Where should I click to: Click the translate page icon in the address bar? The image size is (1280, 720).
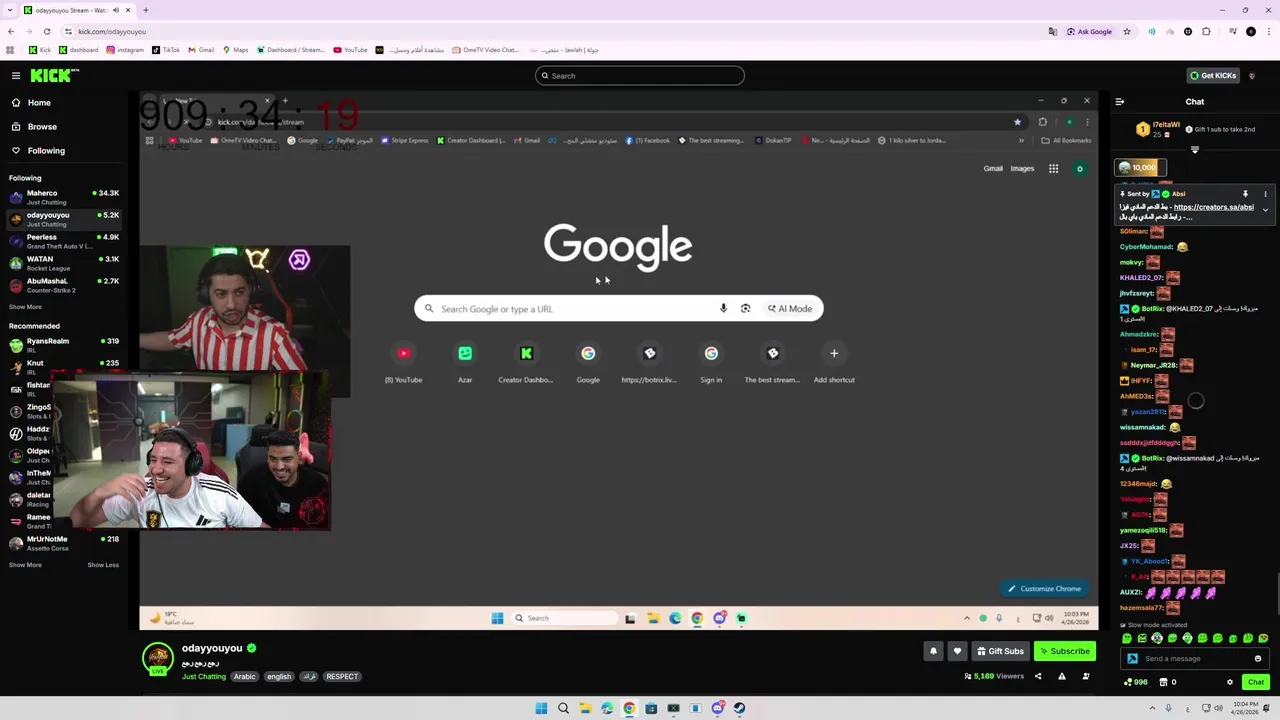1053,31
